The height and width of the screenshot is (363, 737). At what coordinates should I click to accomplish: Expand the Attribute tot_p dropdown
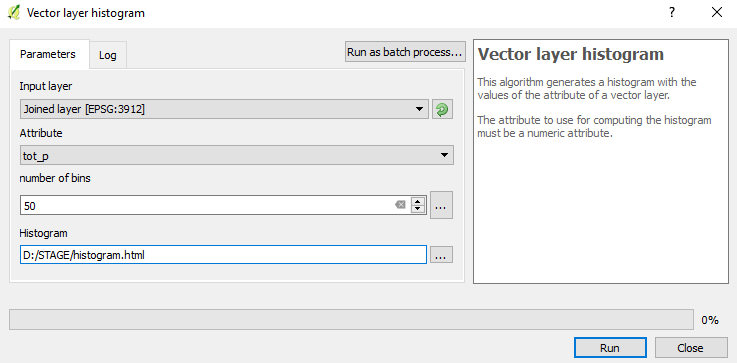click(237, 155)
